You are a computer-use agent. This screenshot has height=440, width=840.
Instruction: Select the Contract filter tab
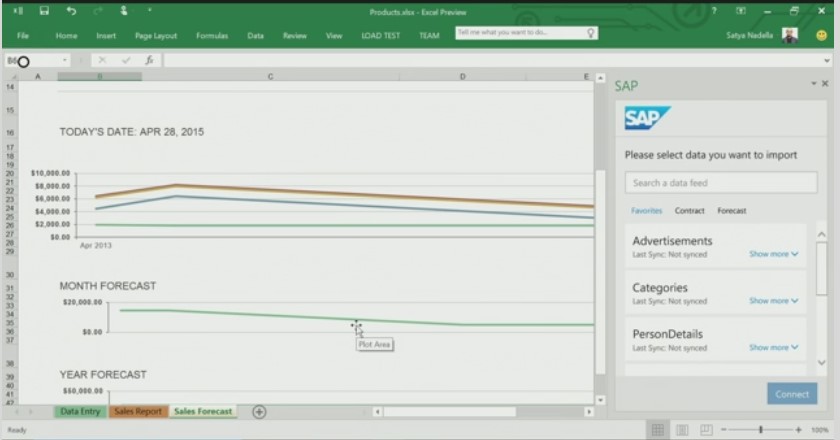[x=689, y=211]
